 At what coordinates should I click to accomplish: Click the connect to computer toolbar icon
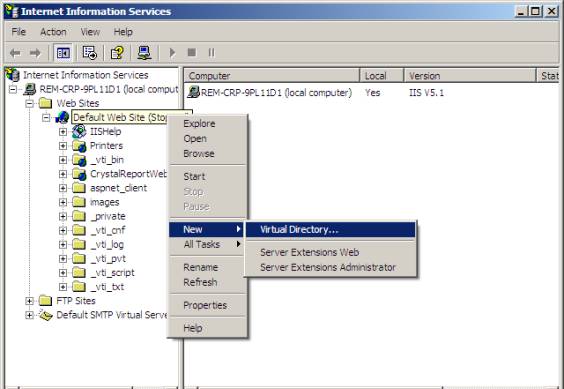[145, 53]
